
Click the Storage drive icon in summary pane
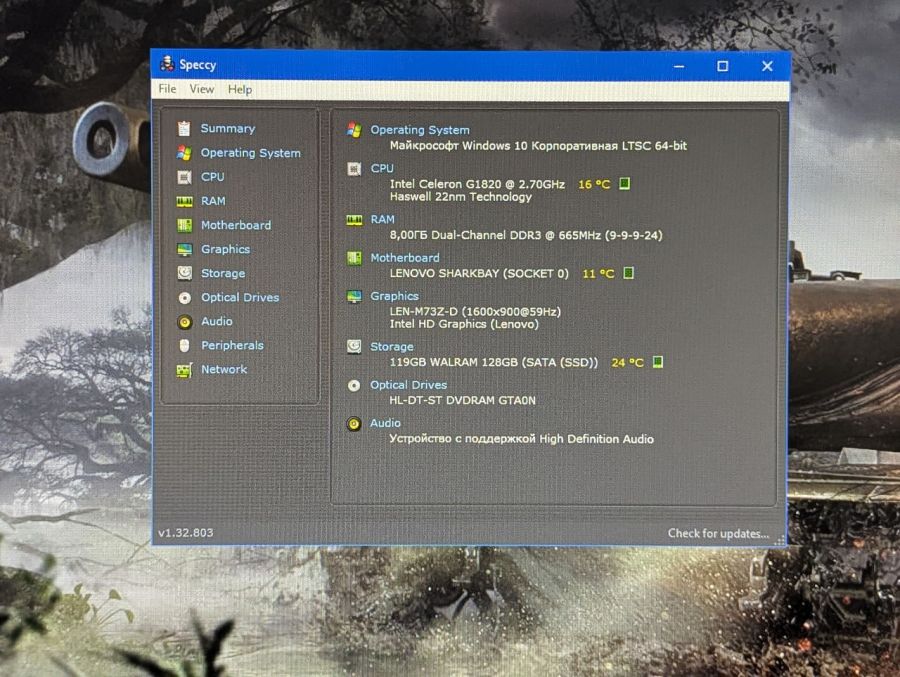pos(354,346)
